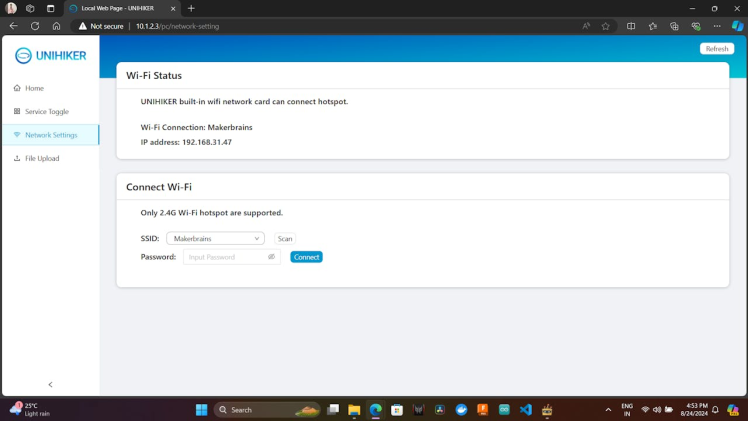748x421 pixels.
Task: Open the tab actions menu icon
Action: 51,8
